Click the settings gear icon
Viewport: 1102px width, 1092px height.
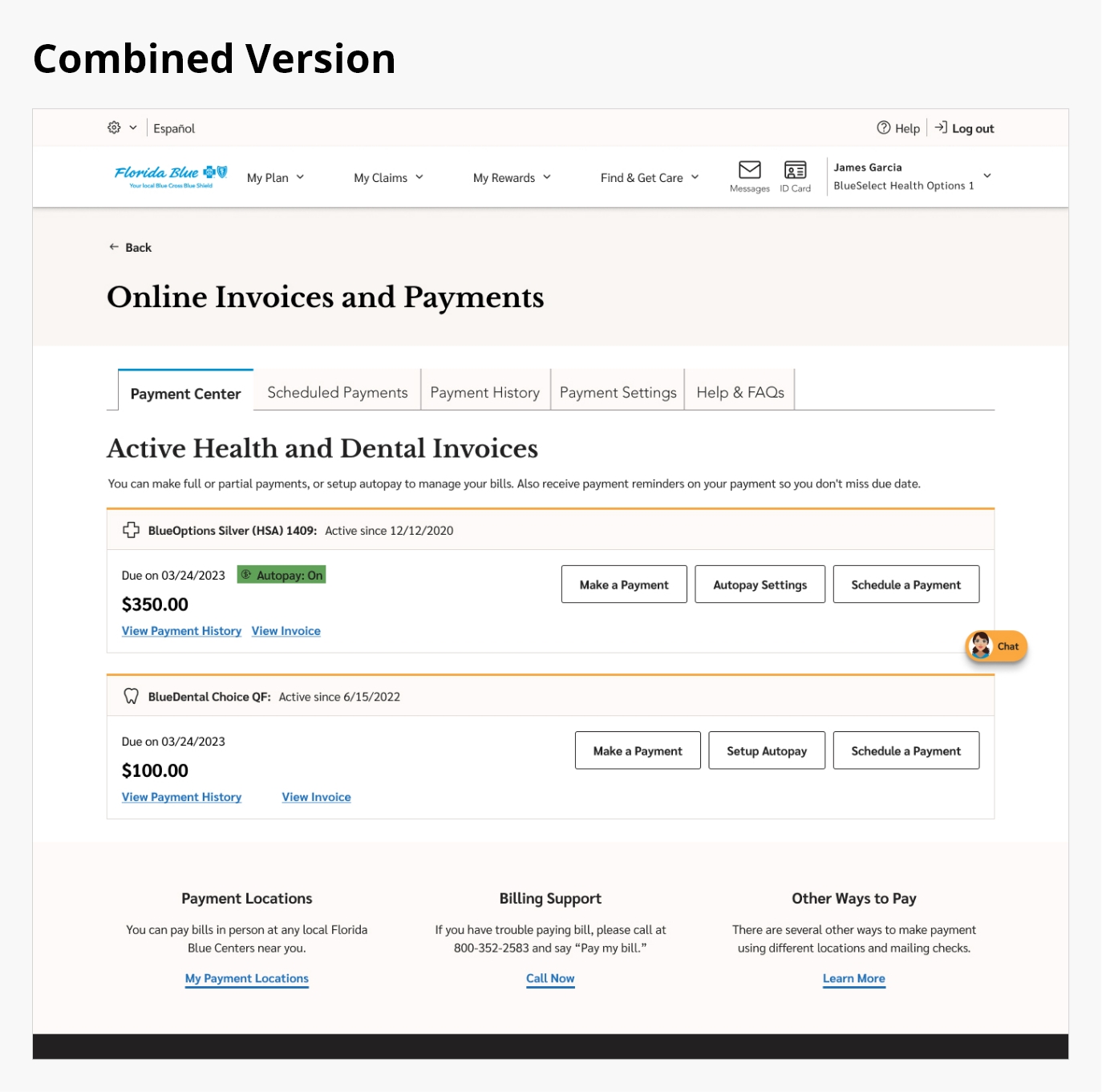click(114, 127)
